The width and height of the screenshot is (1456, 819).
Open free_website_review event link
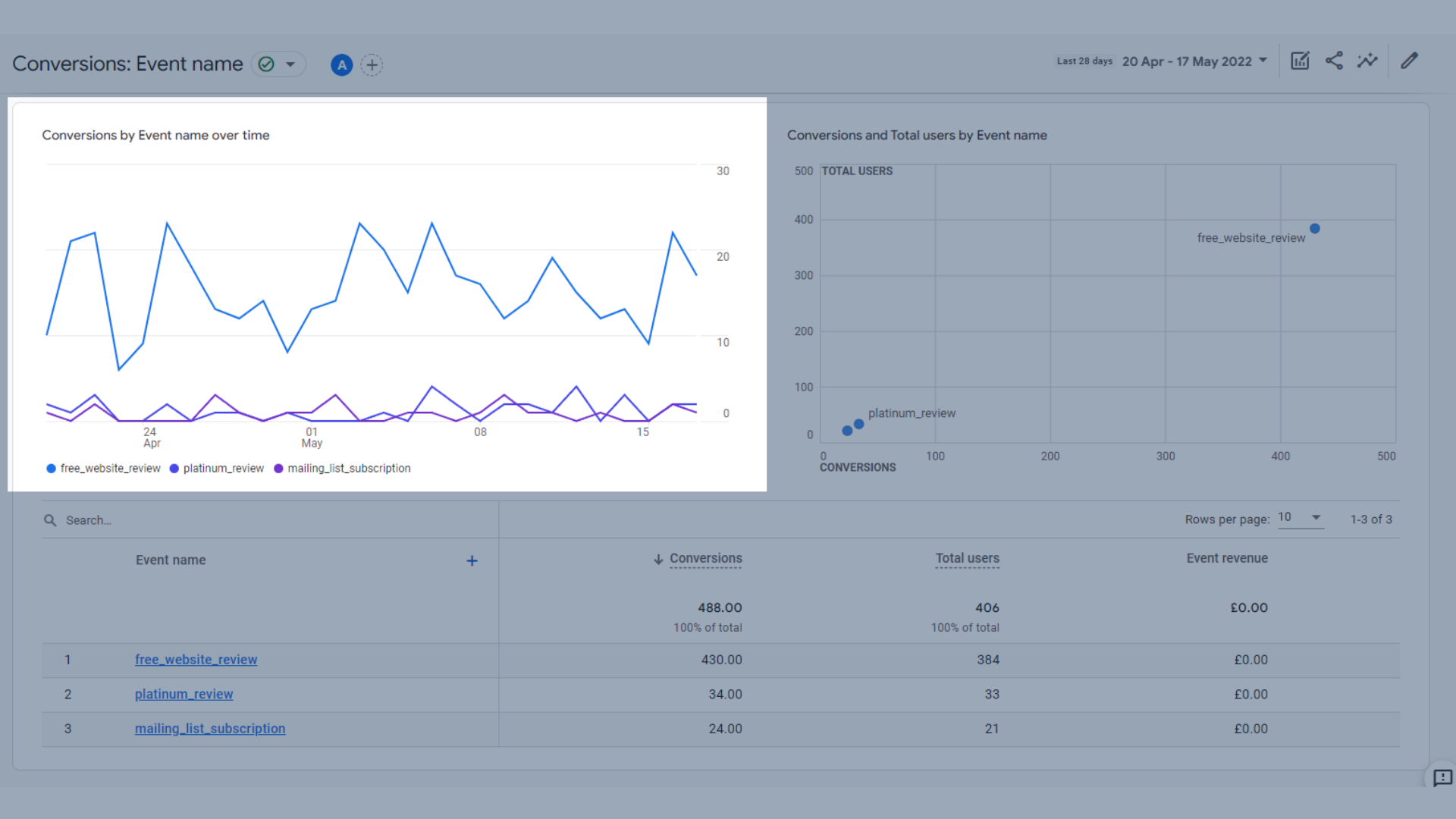point(196,660)
